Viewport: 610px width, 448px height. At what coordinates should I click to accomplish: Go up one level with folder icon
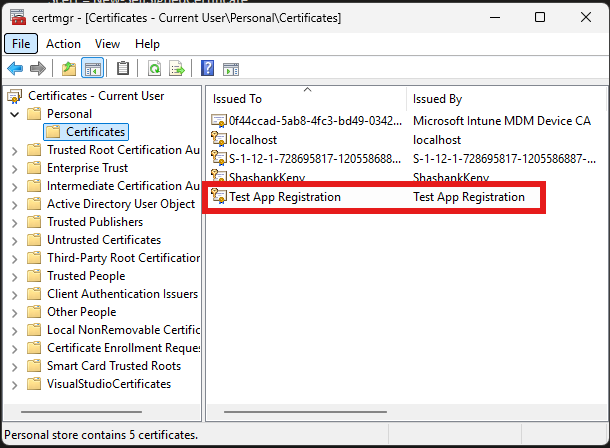click(69, 68)
